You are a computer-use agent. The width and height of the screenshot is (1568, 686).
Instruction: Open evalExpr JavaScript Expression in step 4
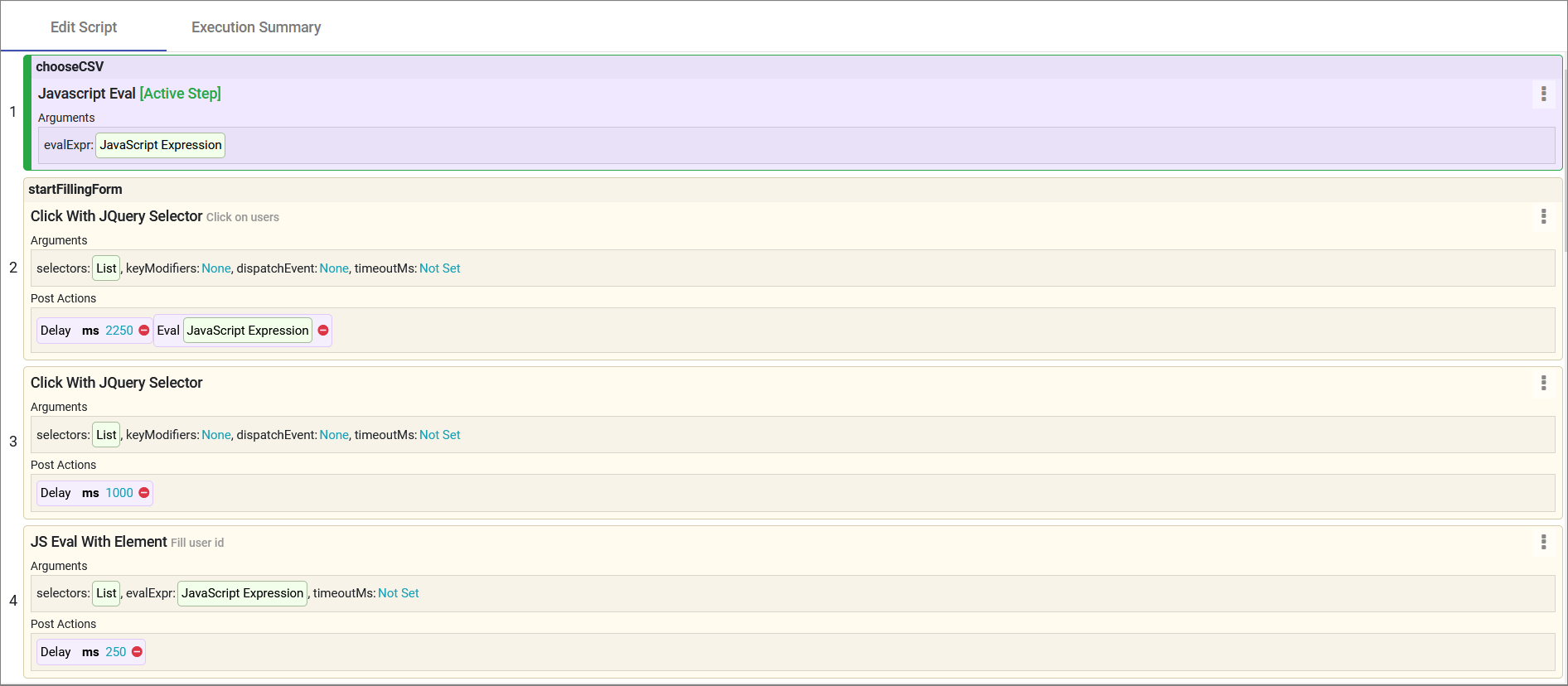(242, 593)
